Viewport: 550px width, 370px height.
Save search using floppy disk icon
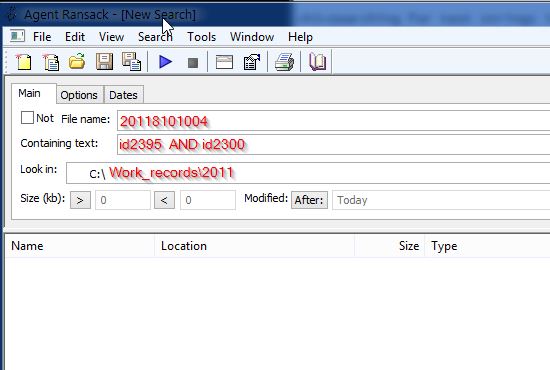pos(105,62)
